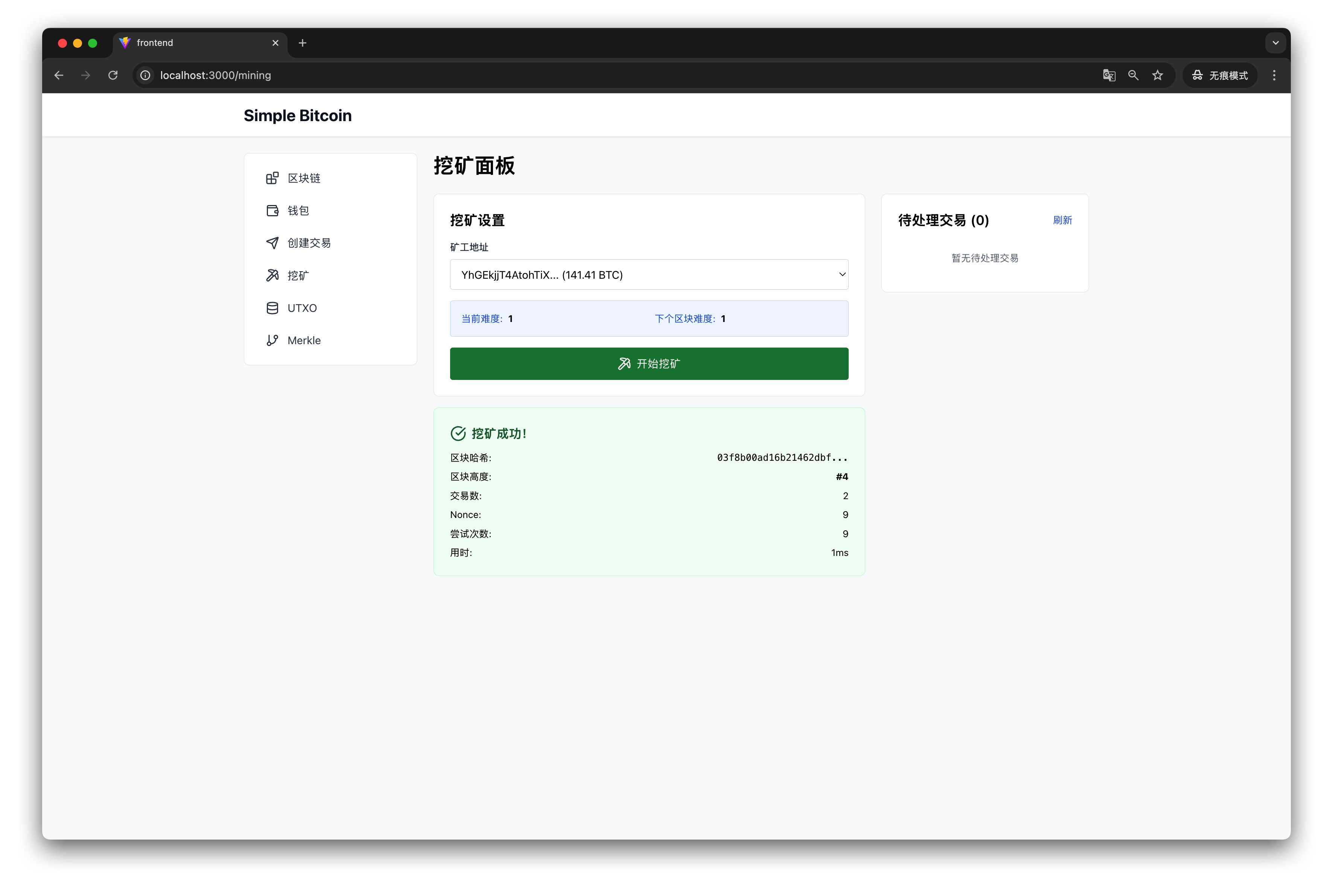Click the Merkle branch icon
1333x896 pixels.
(272, 340)
